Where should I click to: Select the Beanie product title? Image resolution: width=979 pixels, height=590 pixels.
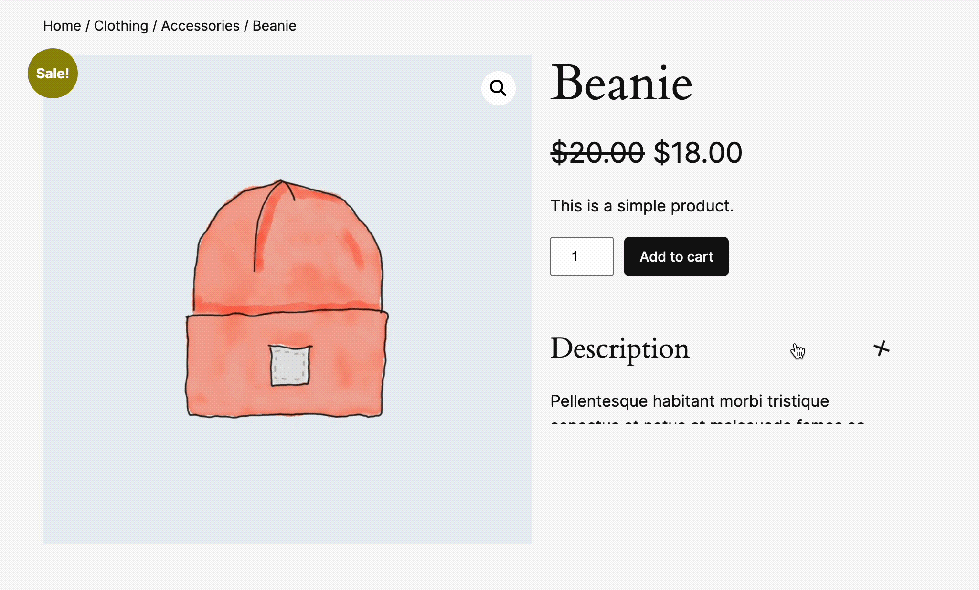tap(621, 83)
